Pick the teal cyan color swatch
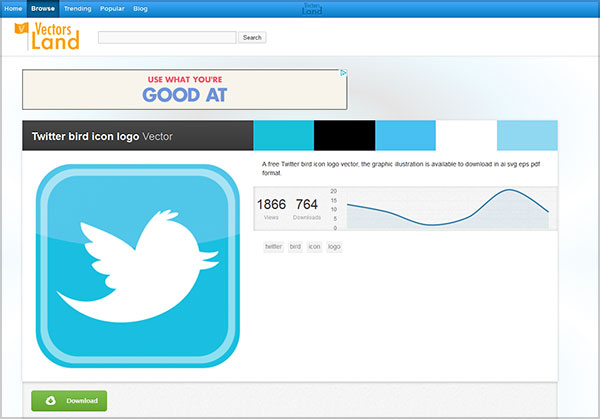This screenshot has width=600, height=419. (x=284, y=135)
